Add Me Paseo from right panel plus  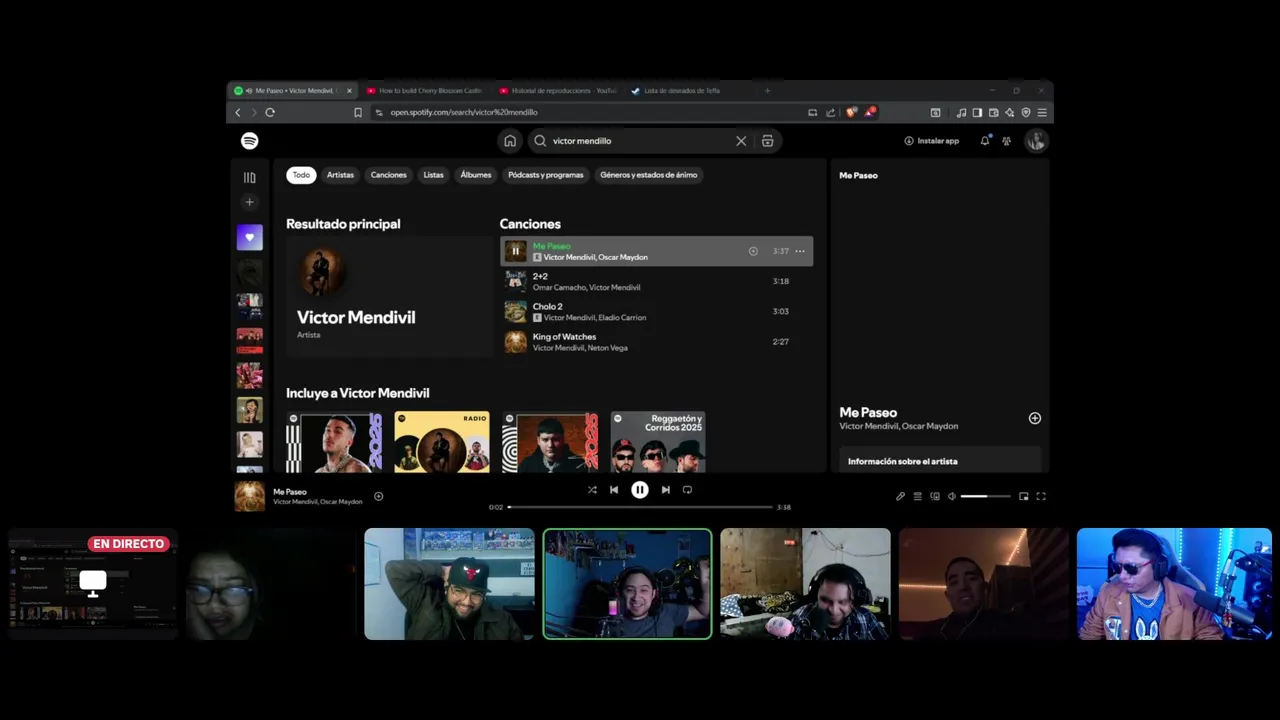point(1035,418)
